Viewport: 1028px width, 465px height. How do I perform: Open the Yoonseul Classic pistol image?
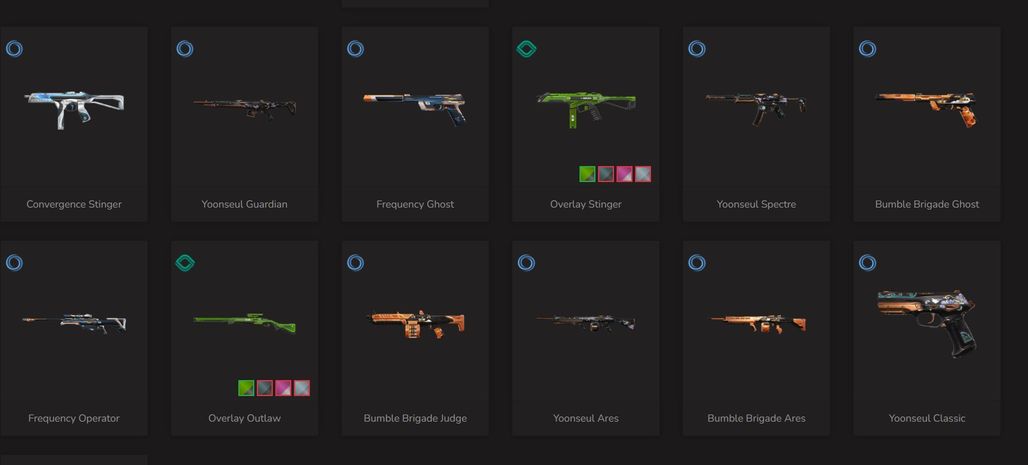coord(927,323)
